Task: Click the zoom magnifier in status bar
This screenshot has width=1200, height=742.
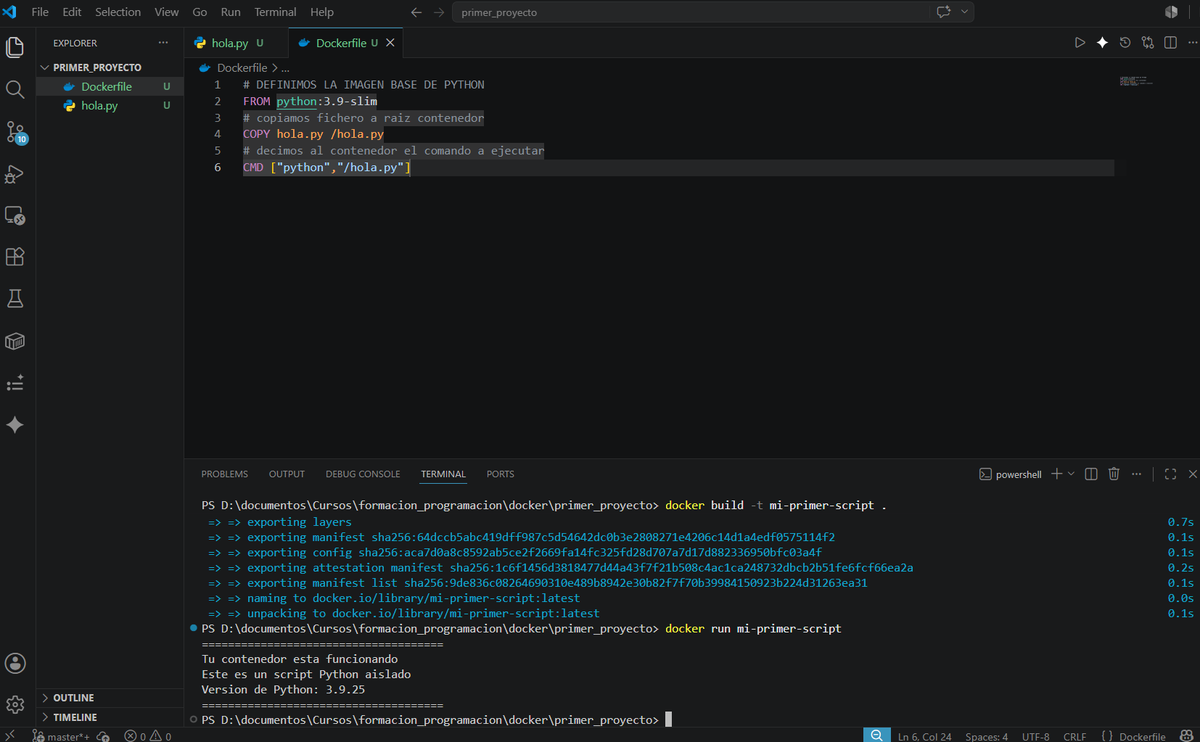Action: coord(876,735)
